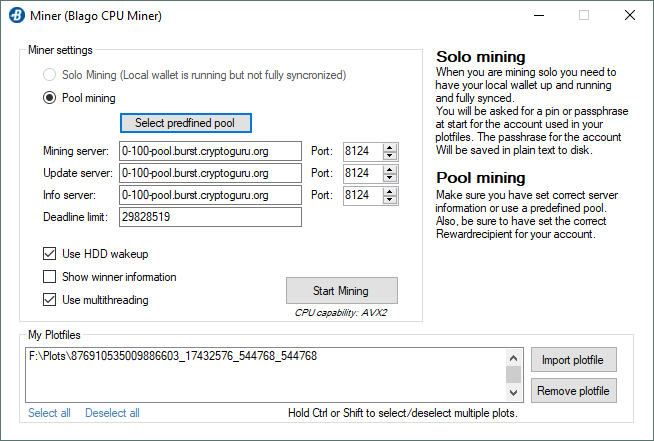Screen dimensions: 654x441
Task: Click the CPU capability: AVX2 text
Action: tap(341, 313)
